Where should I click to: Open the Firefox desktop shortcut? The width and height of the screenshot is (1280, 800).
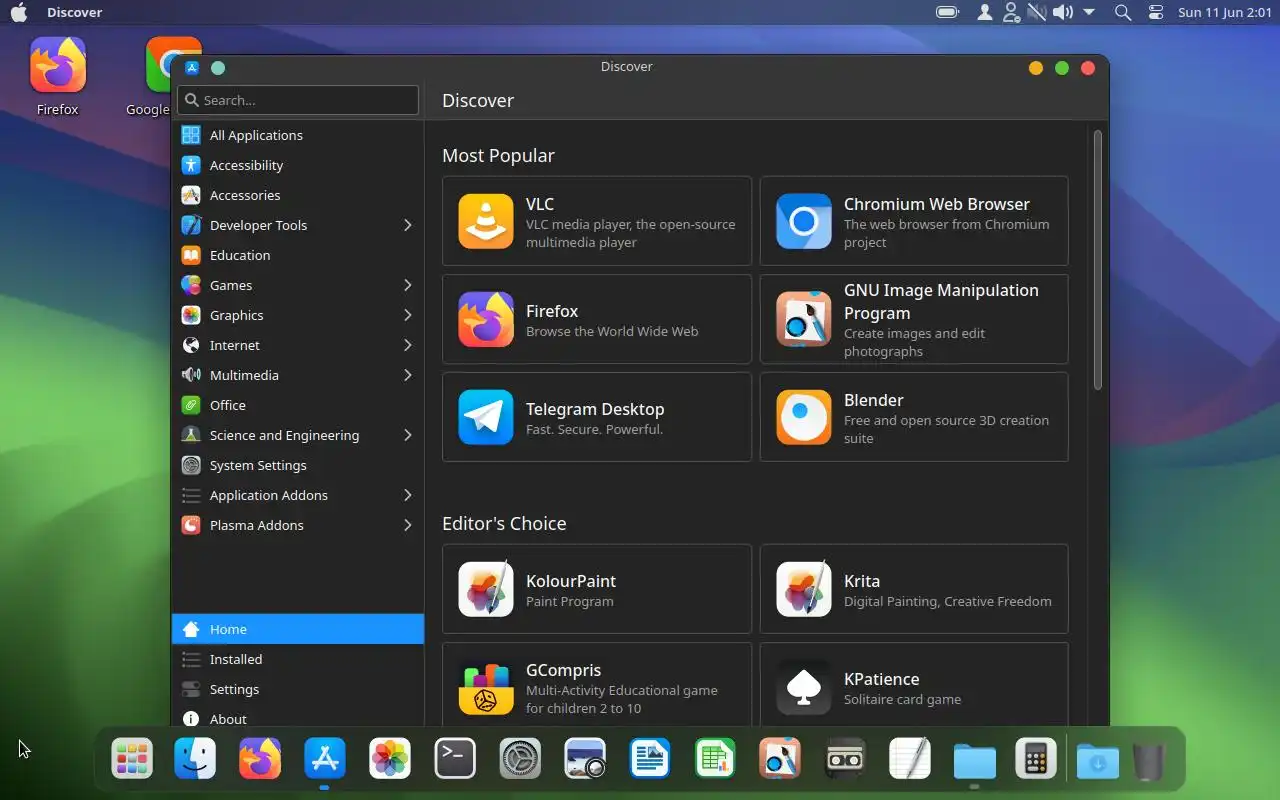pyautogui.click(x=58, y=77)
